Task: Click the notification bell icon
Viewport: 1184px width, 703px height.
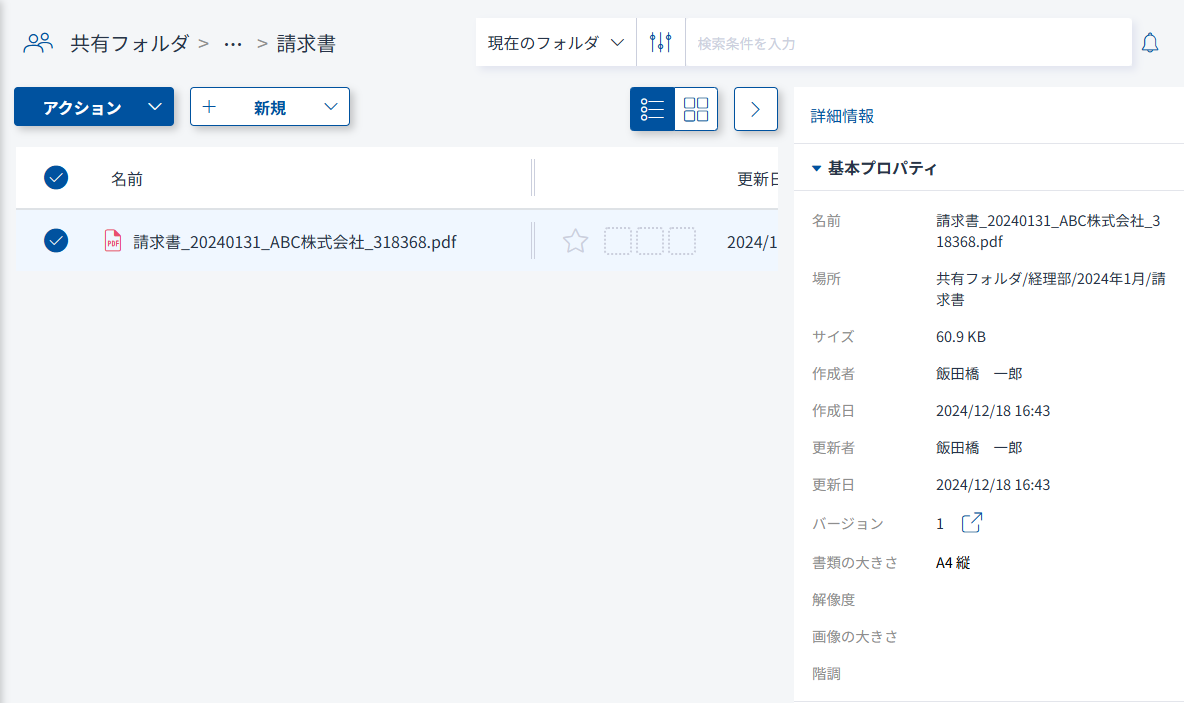Action: point(1150,43)
